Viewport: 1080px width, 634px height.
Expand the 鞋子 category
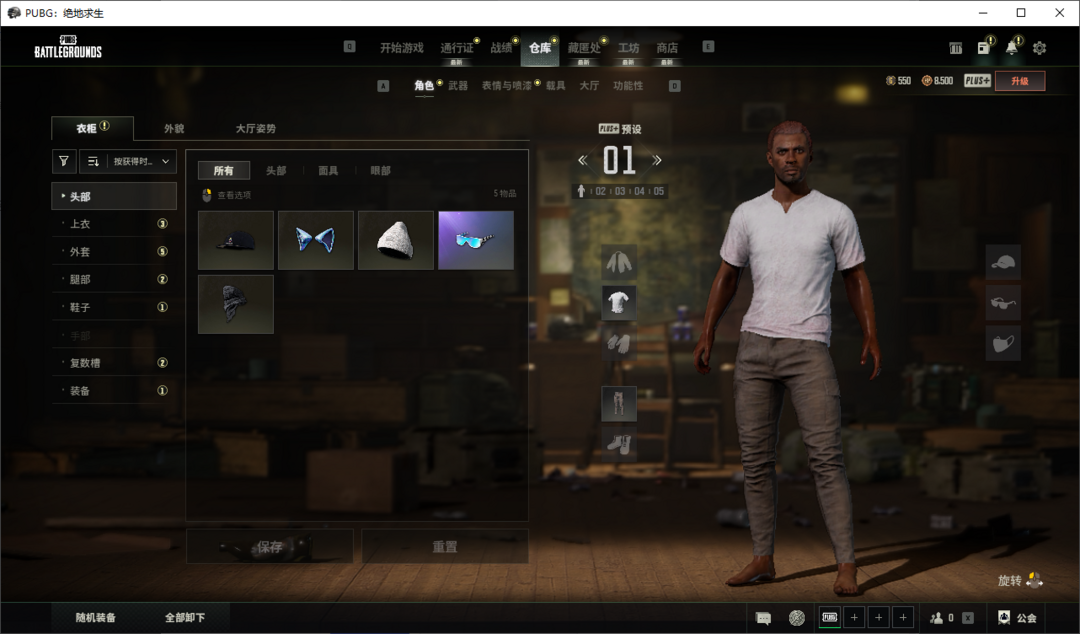click(114, 307)
